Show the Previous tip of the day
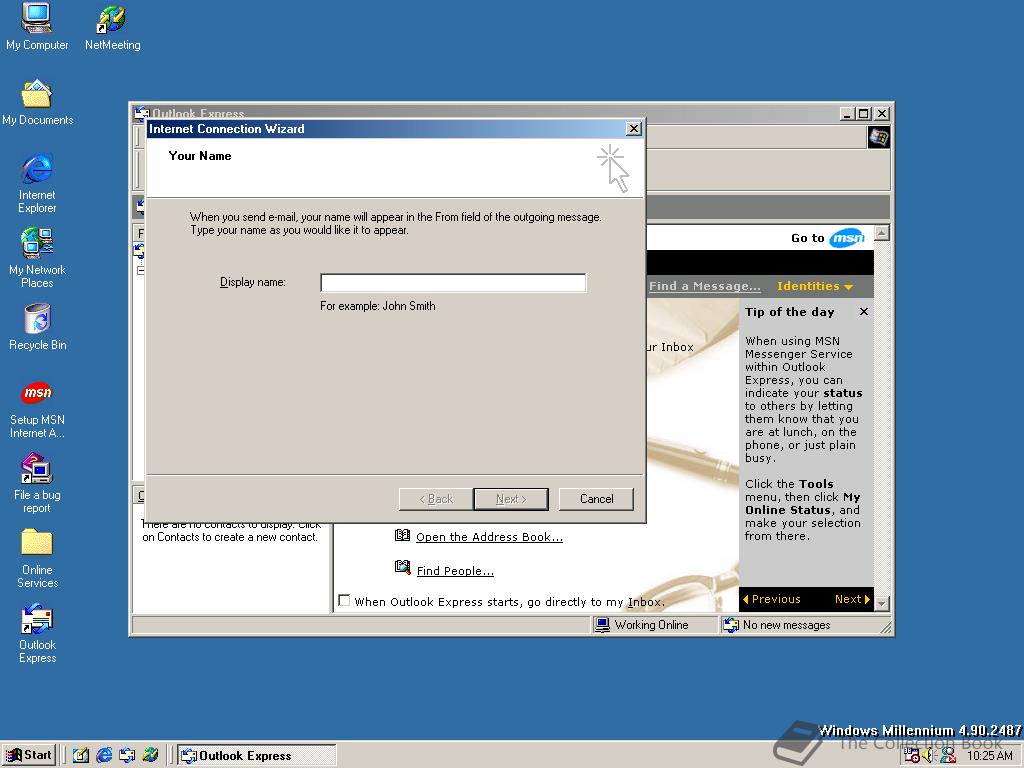The width and height of the screenshot is (1024, 768). point(772,599)
